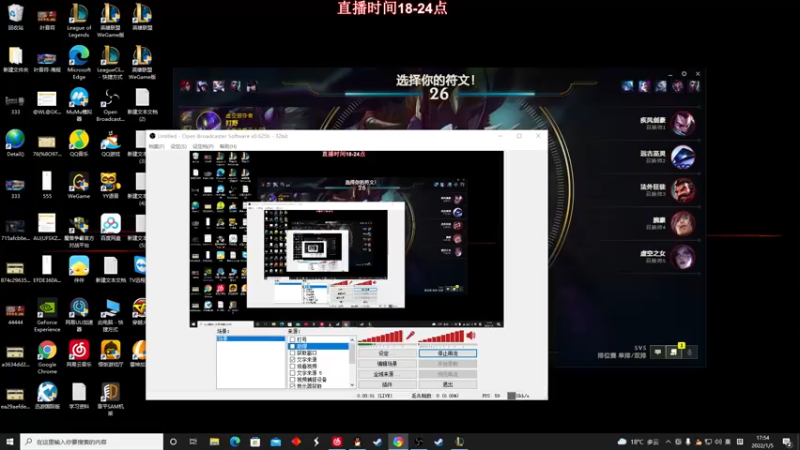The width and height of the screenshot is (800, 450).
Task: Launch the Open Broadcaster desktop shortcut
Action: pyautogui.click(x=110, y=105)
